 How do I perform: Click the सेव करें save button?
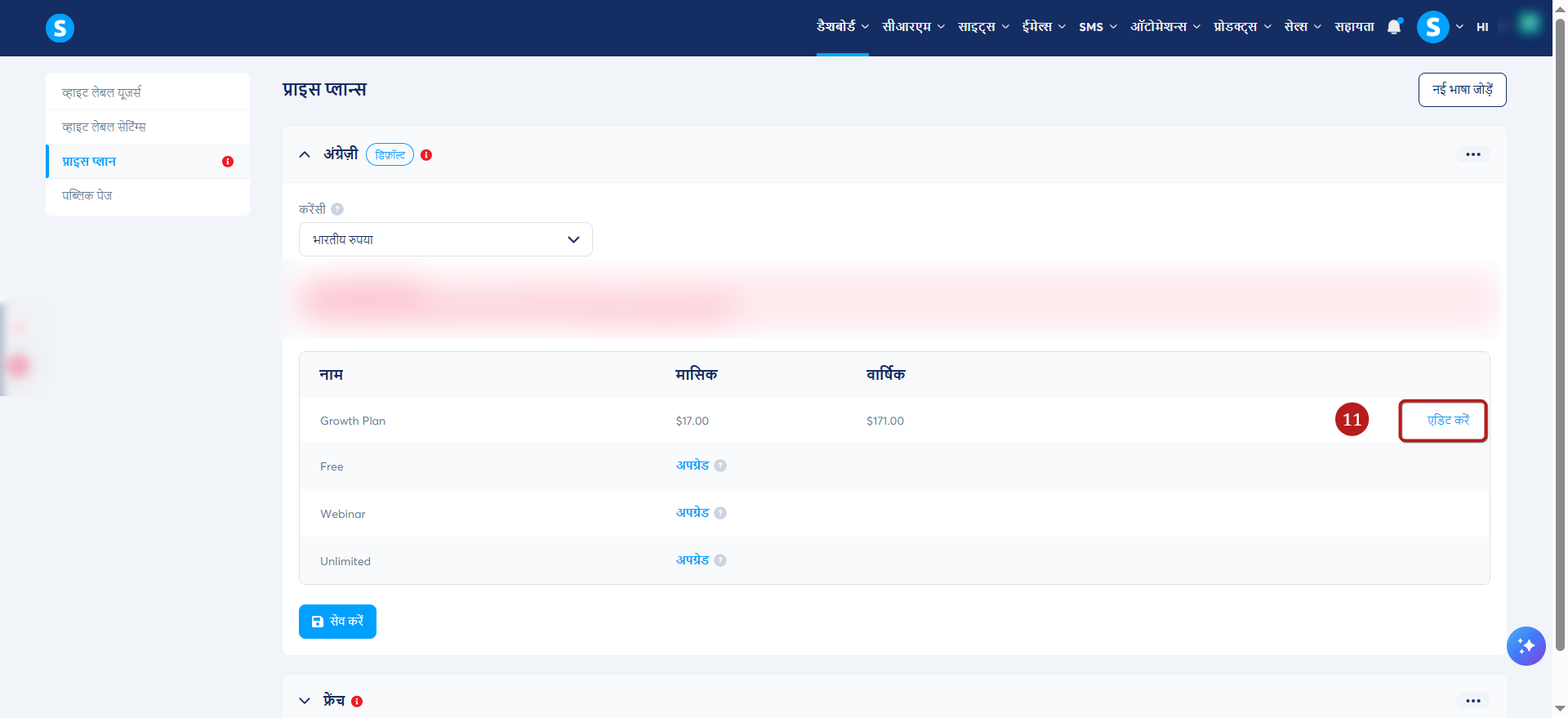337,622
